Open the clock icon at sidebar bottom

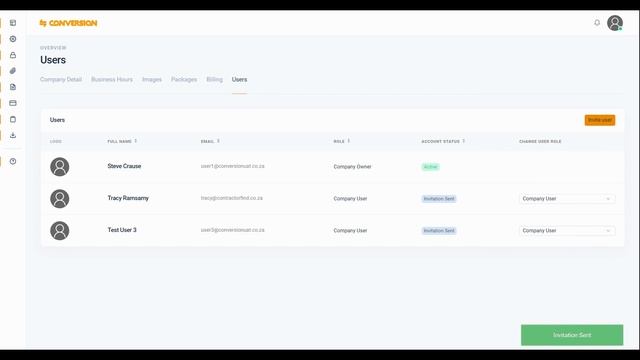click(13, 161)
